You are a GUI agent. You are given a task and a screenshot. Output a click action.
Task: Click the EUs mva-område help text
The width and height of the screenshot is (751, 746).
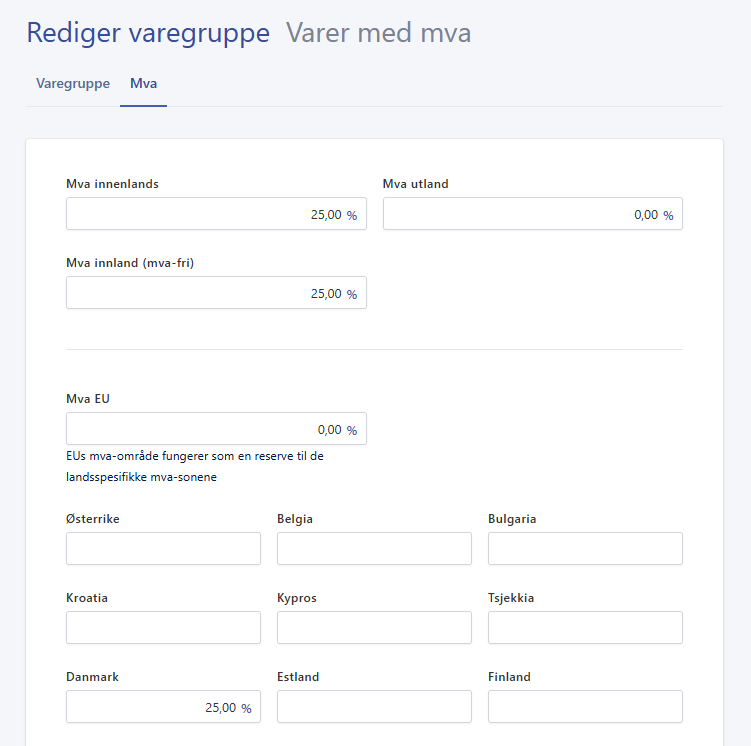click(194, 467)
